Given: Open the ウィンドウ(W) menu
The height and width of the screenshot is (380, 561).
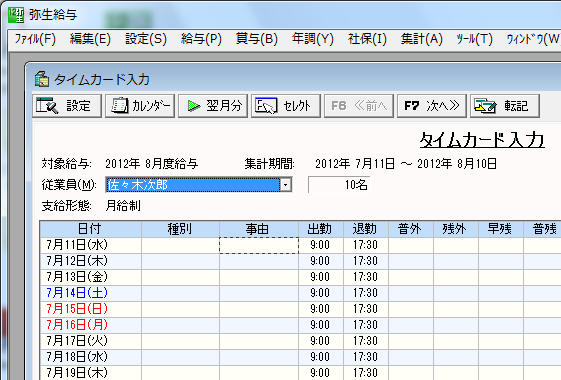Looking at the screenshot, I should coord(533,39).
